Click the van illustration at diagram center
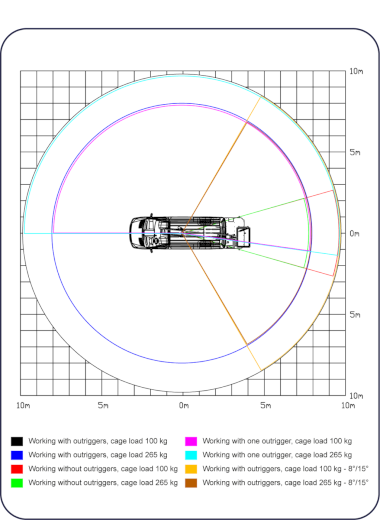The image size is (380, 520). (x=190, y=233)
